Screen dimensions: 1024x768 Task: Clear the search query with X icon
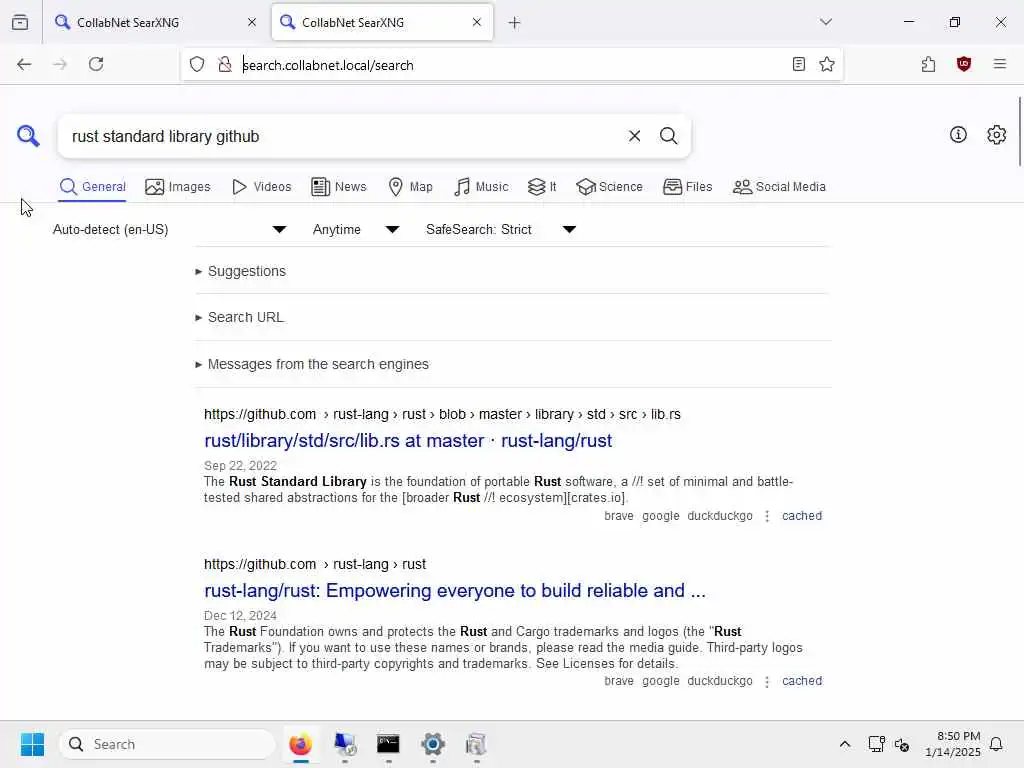(x=634, y=136)
